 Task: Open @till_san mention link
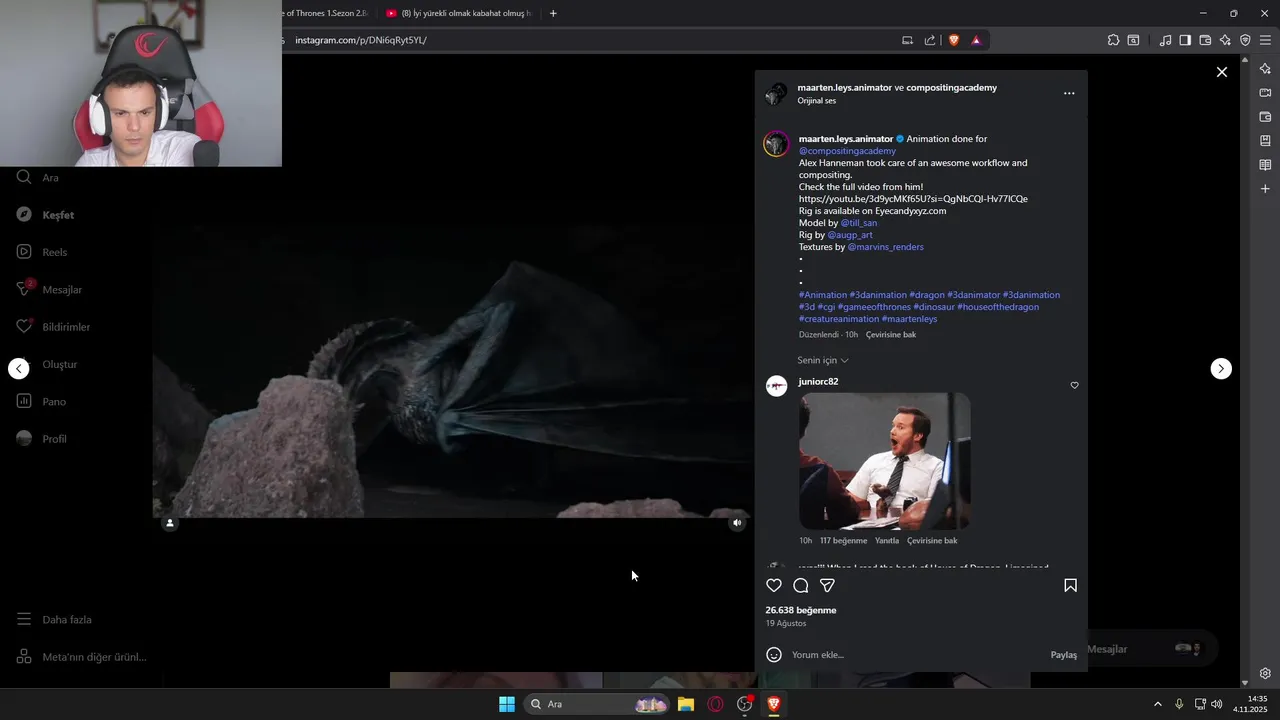click(859, 223)
